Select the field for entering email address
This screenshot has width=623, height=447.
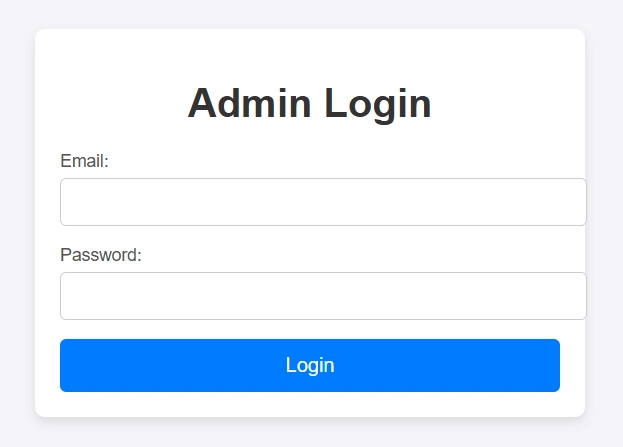pos(323,202)
